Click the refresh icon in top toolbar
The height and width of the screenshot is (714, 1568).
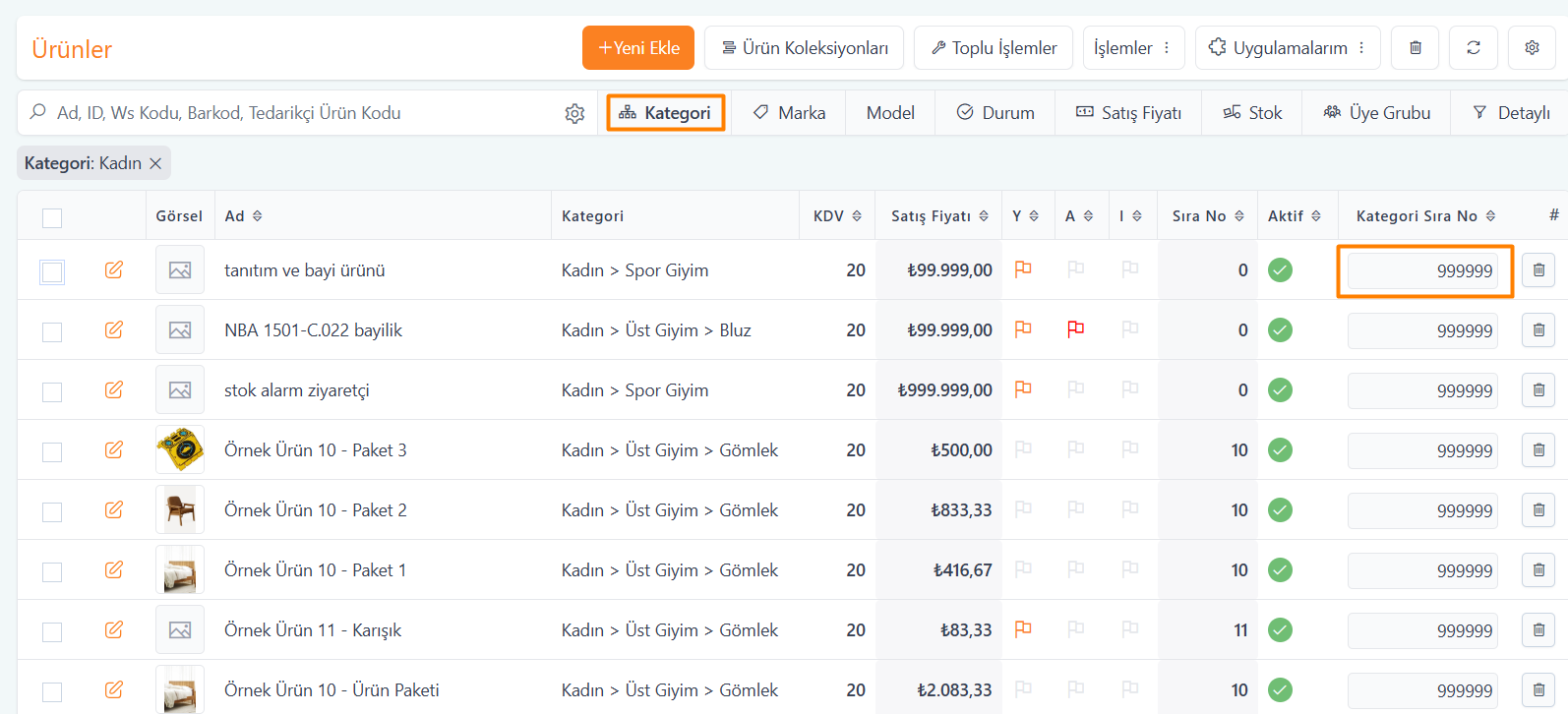(1473, 47)
